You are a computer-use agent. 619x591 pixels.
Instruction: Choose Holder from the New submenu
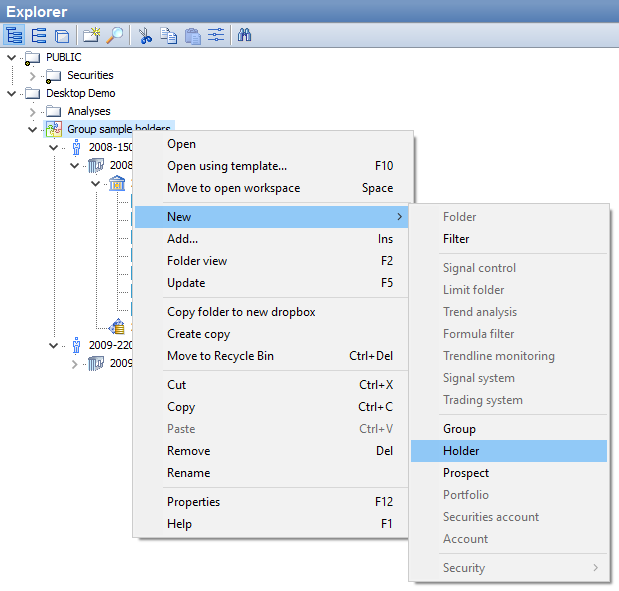tap(461, 451)
